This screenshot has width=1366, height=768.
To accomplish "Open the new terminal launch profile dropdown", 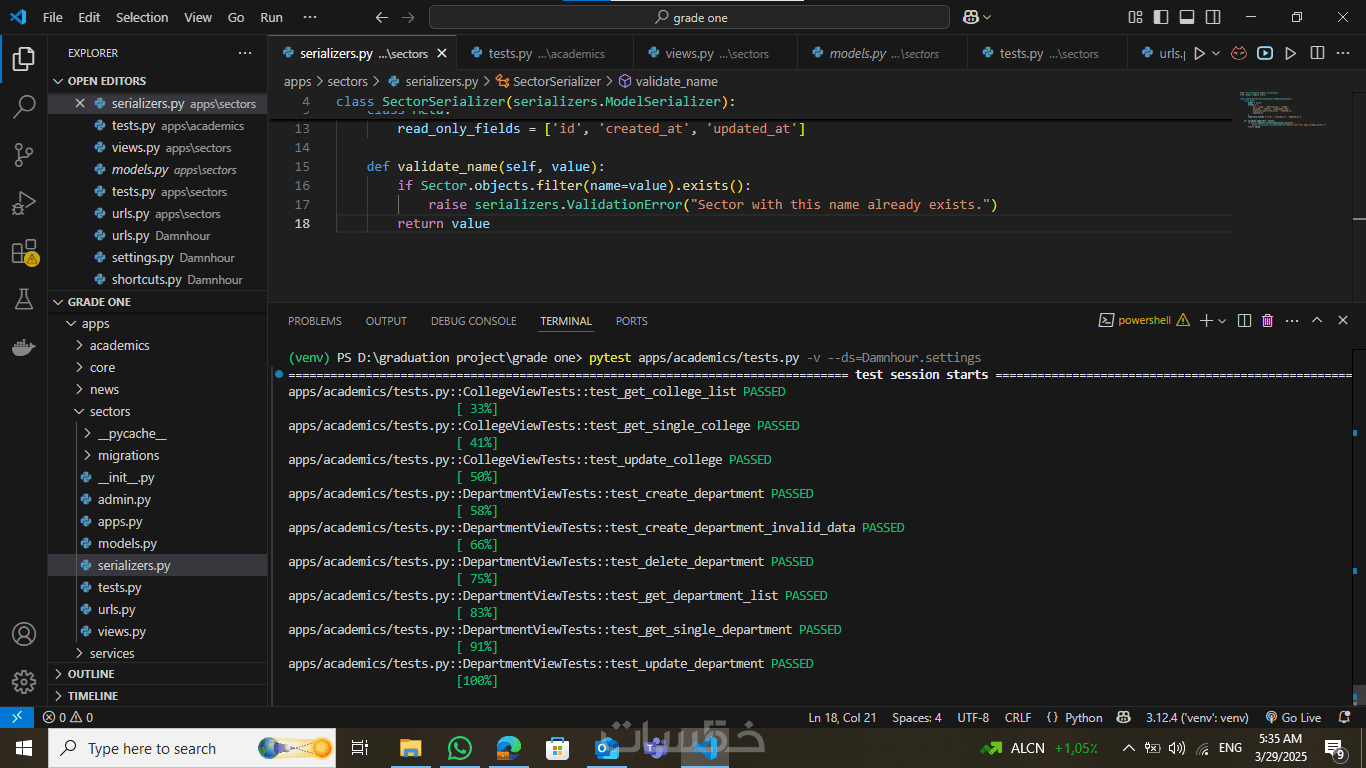I will click(1224, 321).
